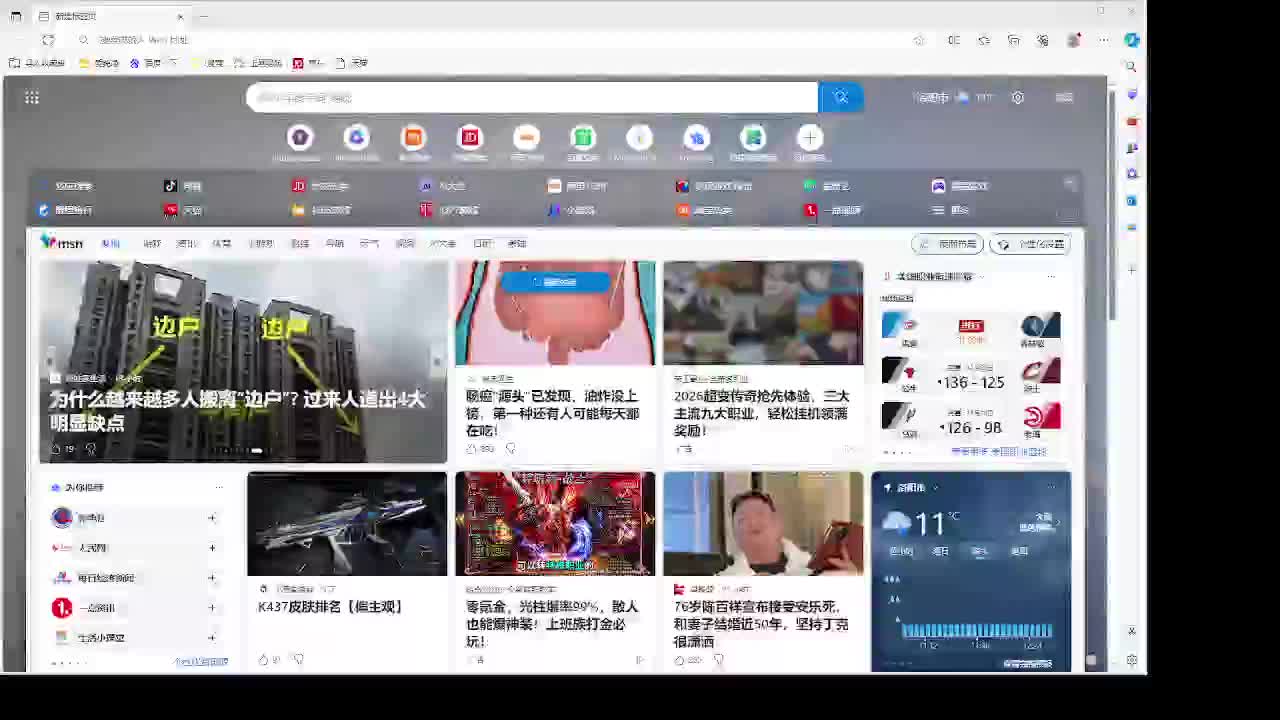
Task: Refresh the page with reload icon
Action: [x=48, y=40]
